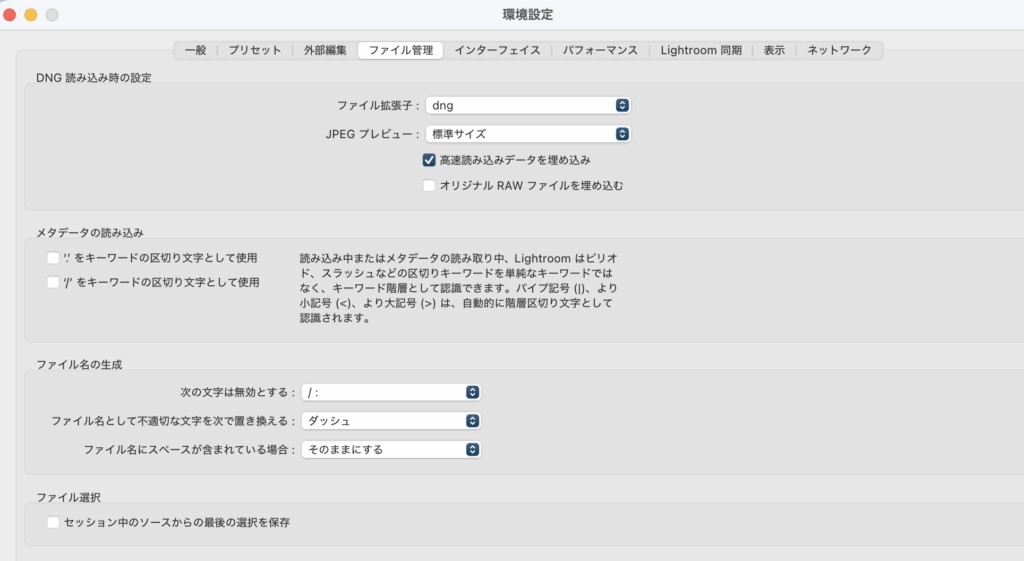
Task: Expand the ダッシュ replacement character dropdown
Action: click(391, 421)
